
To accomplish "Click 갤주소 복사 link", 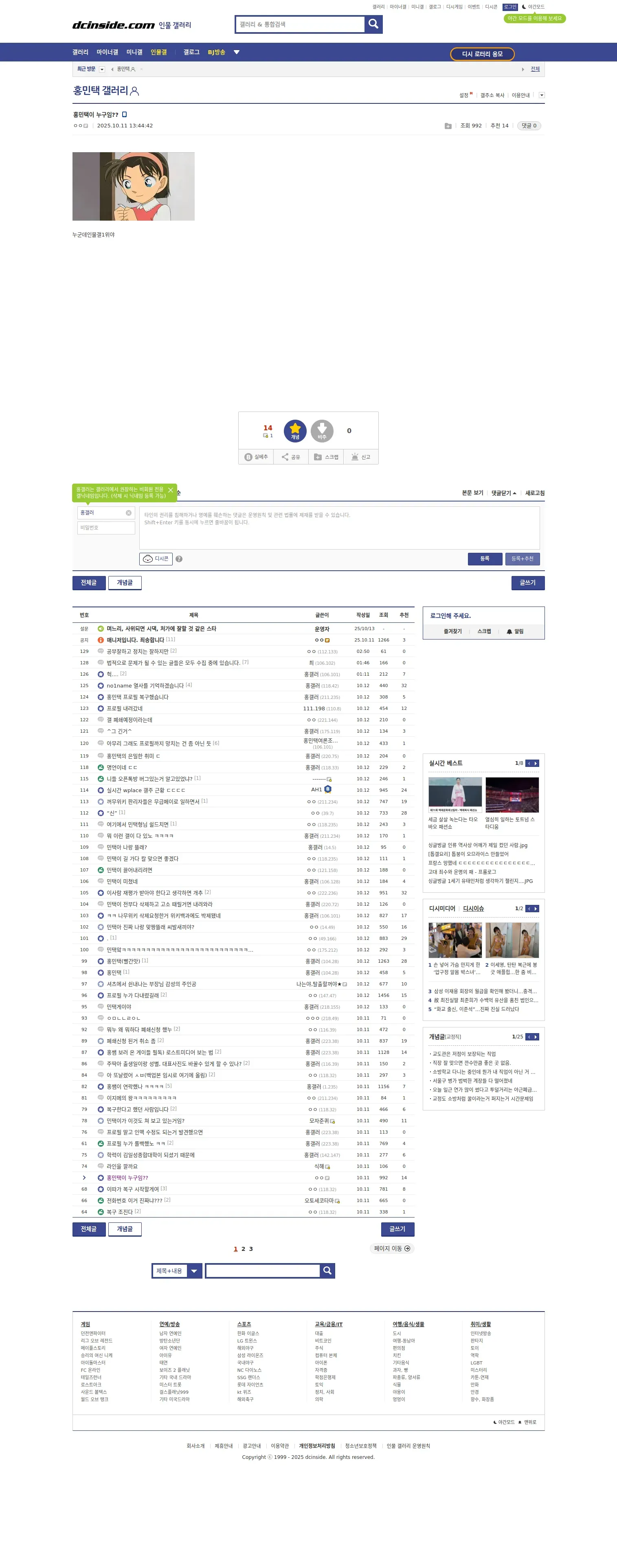I will (492, 96).
